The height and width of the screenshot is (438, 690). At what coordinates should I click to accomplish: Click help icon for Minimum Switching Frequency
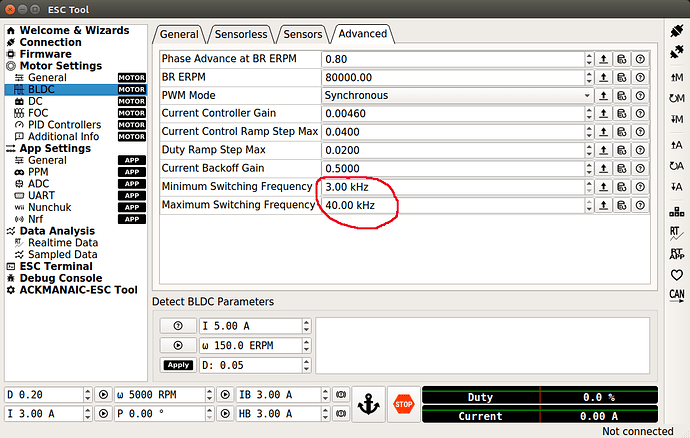[640, 187]
